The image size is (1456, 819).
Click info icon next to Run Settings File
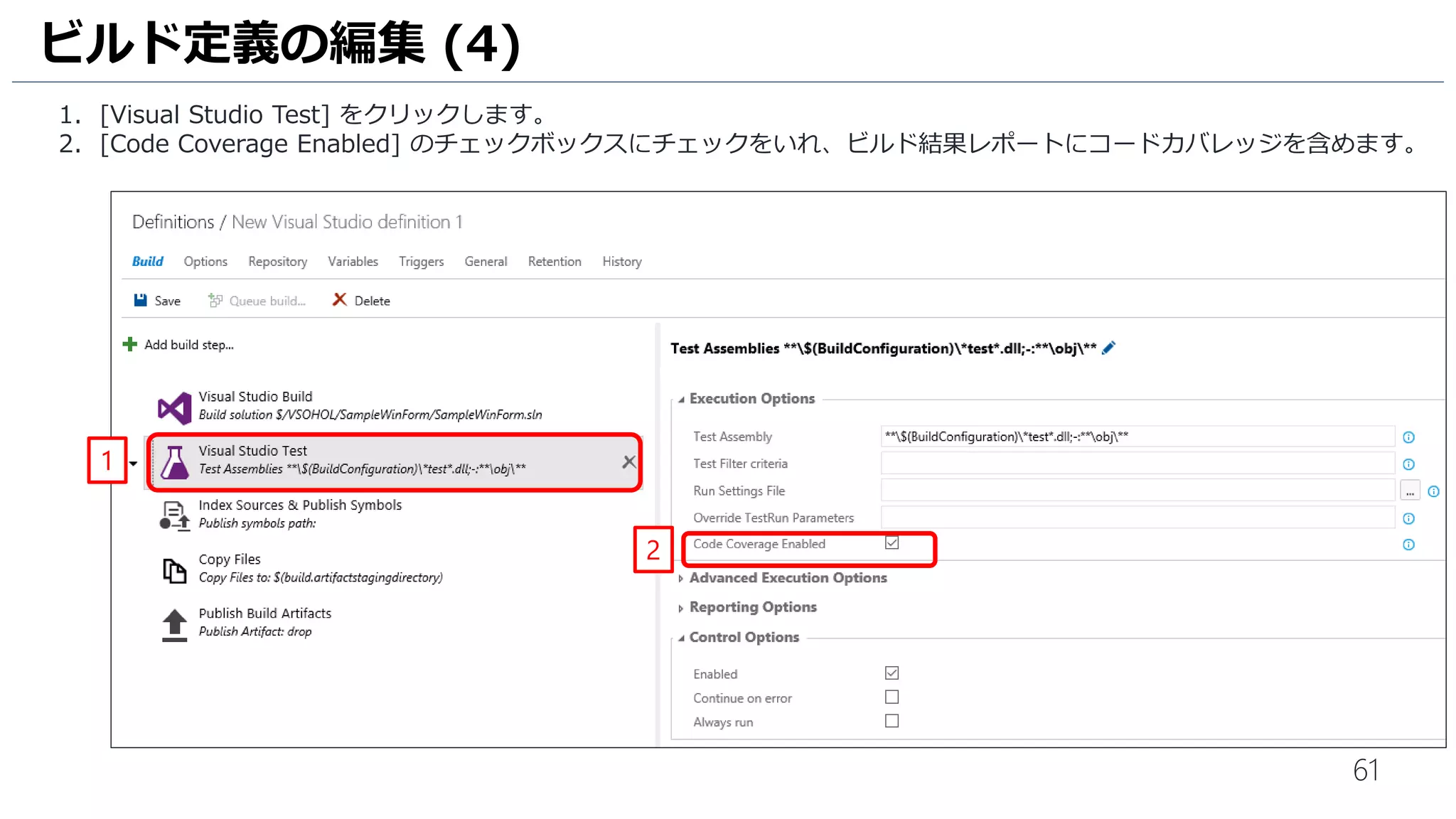pyautogui.click(x=1434, y=491)
